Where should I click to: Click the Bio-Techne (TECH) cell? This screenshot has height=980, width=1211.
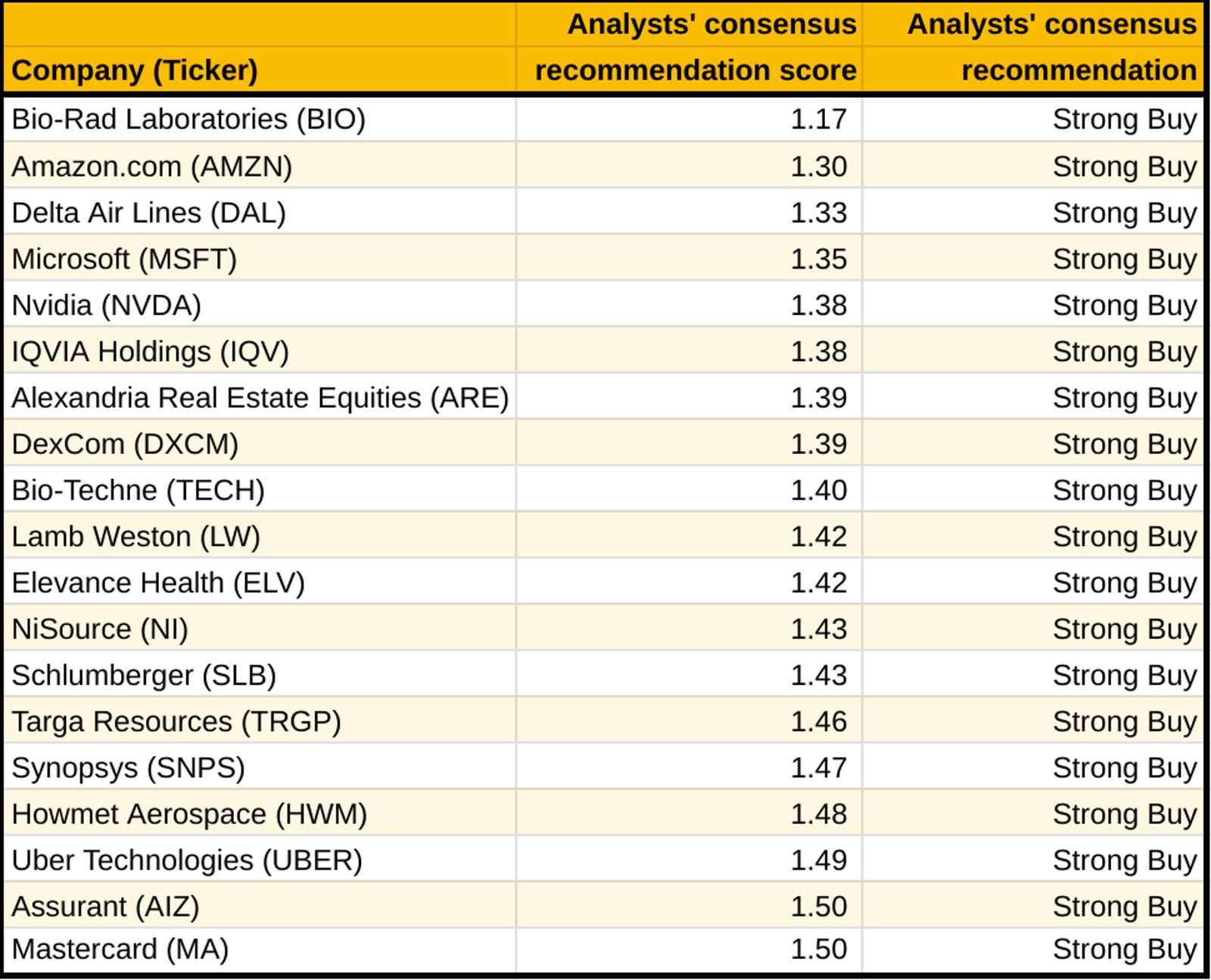click(x=139, y=490)
